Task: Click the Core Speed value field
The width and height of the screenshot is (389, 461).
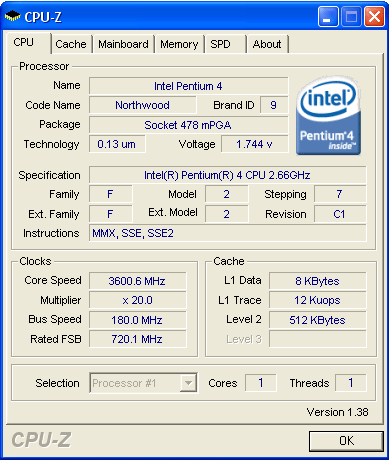Action: coord(137,281)
